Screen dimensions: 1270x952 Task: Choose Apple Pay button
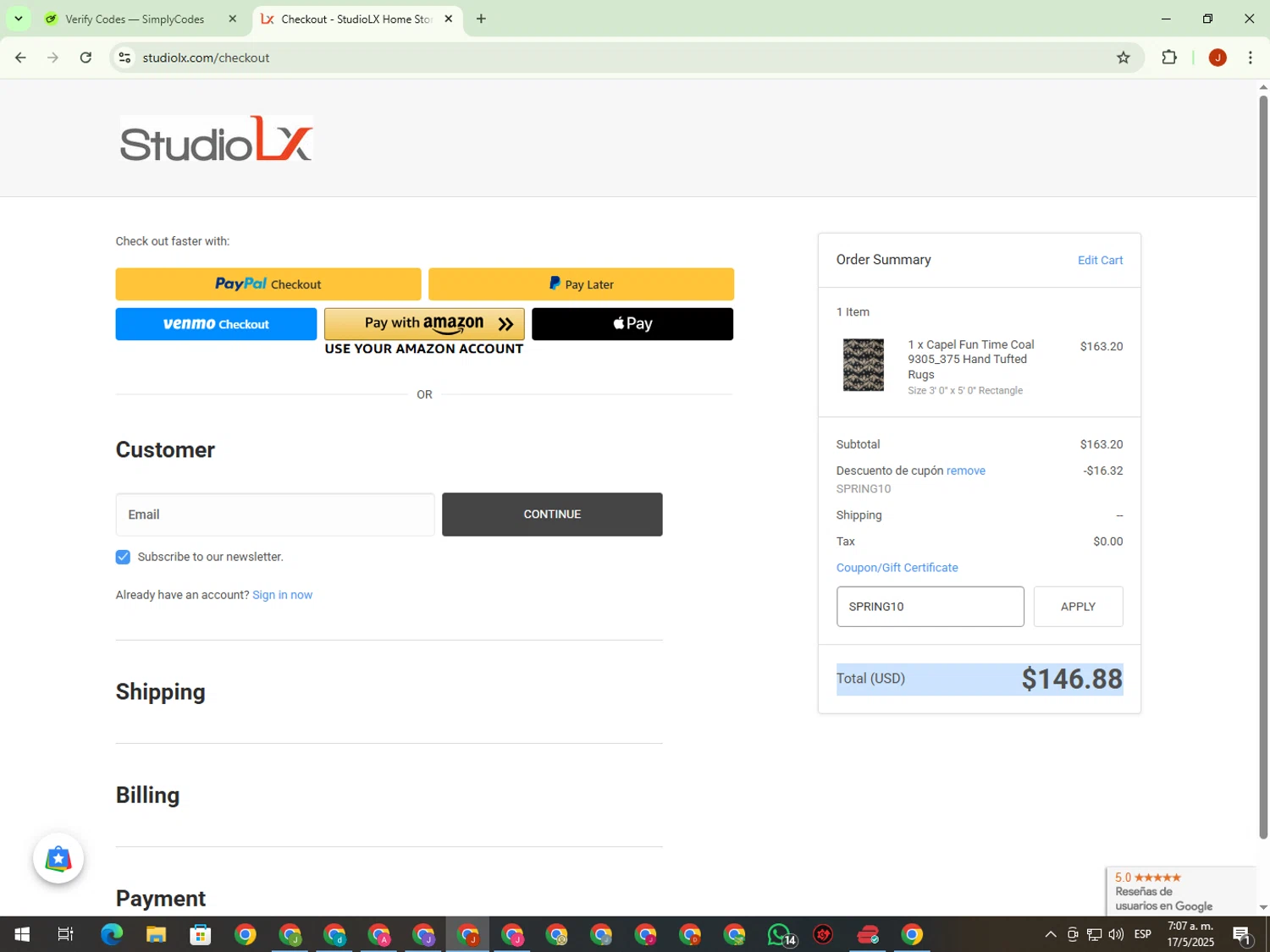(x=632, y=324)
